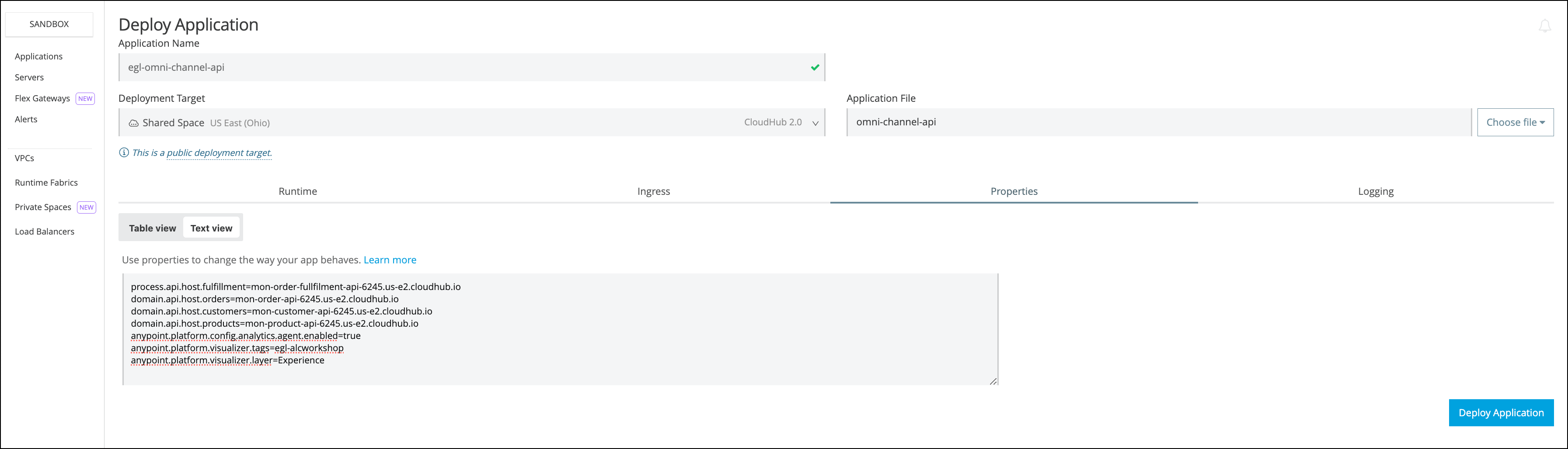Expand the Deployment Target dropdown
The width and height of the screenshot is (1568, 449).
(x=815, y=123)
